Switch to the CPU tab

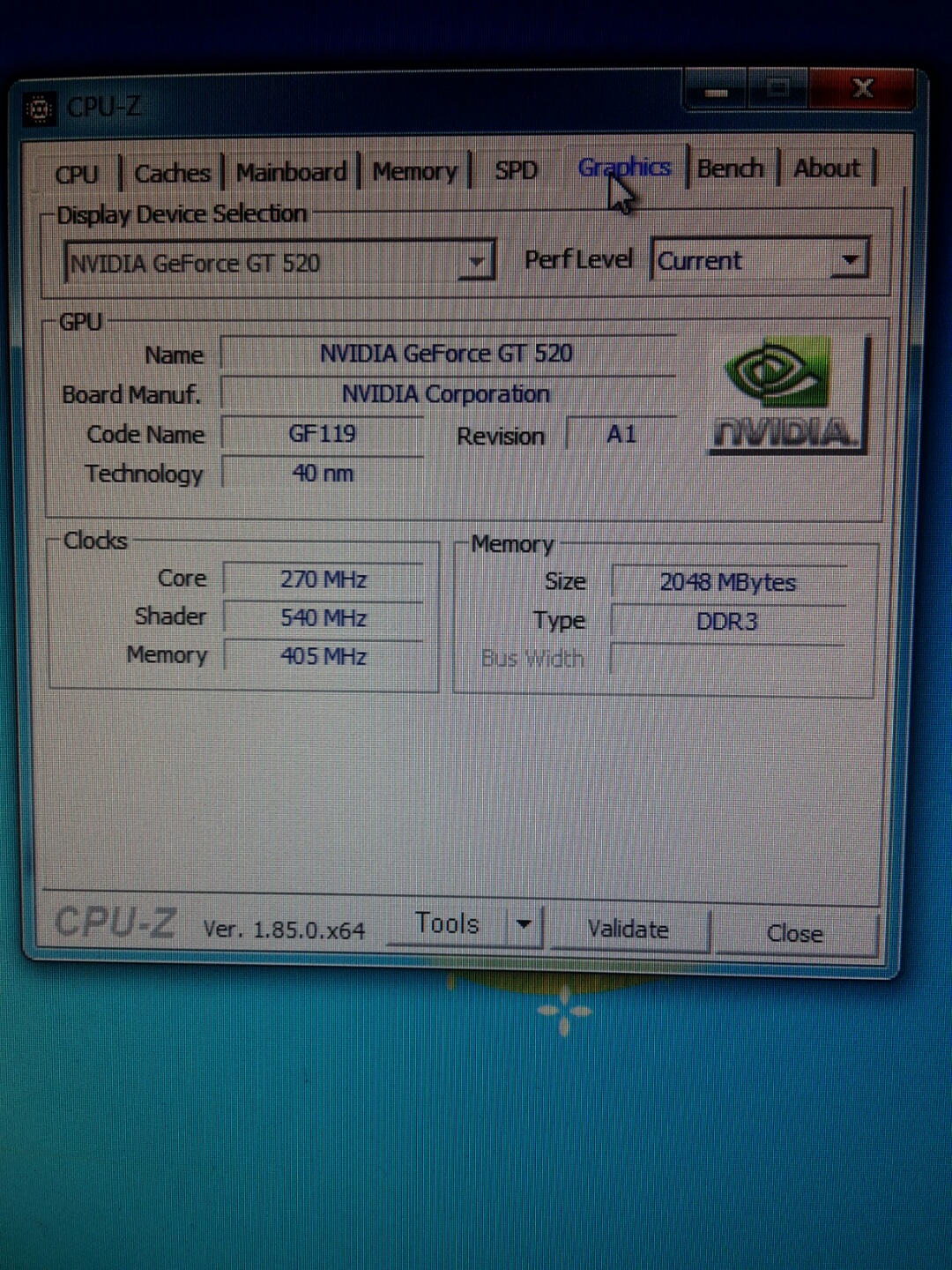(x=77, y=174)
